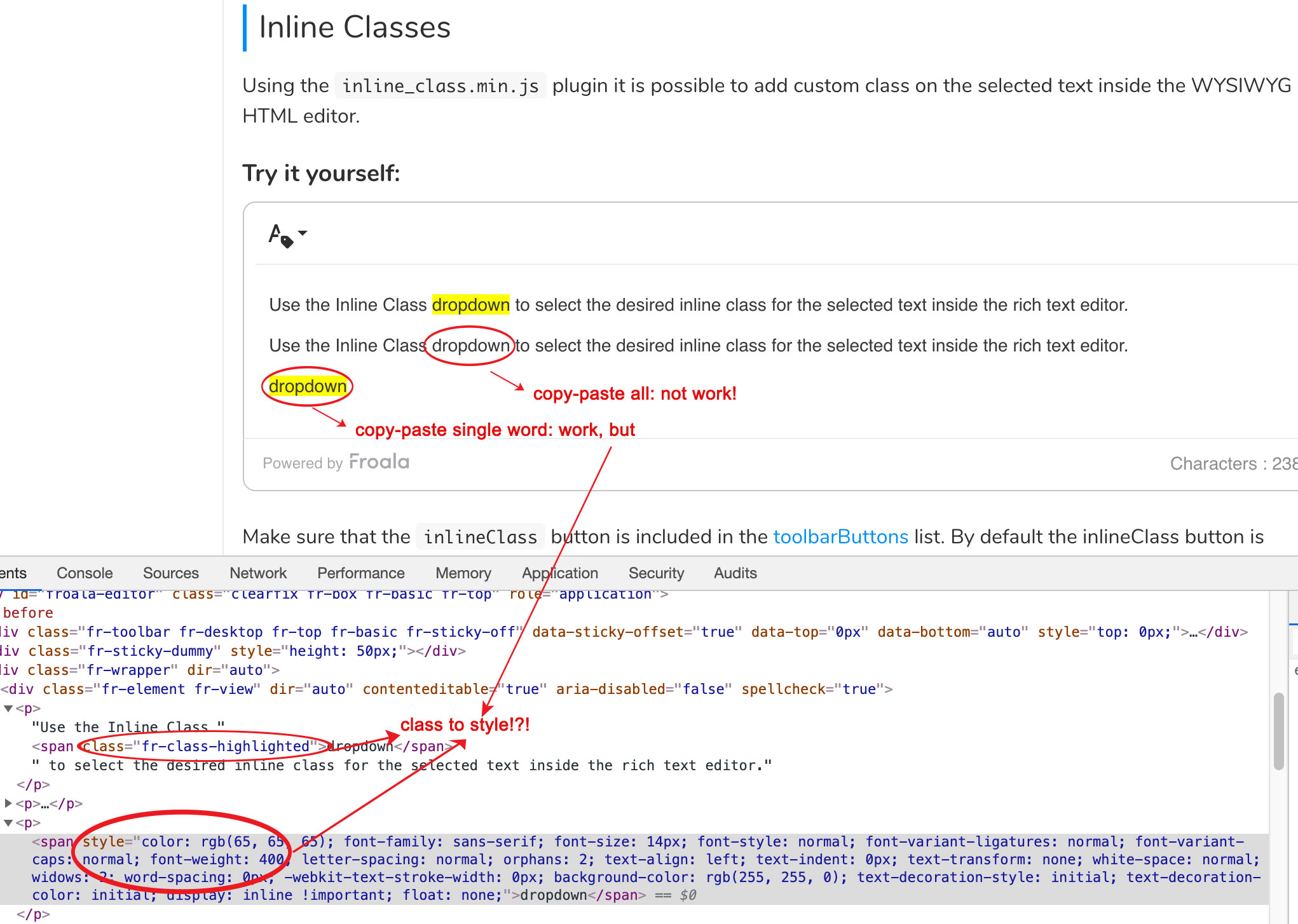Image resolution: width=1298 pixels, height=924 pixels.
Task: Open the Inline Class dropdown arrow
Action: pyautogui.click(x=303, y=232)
